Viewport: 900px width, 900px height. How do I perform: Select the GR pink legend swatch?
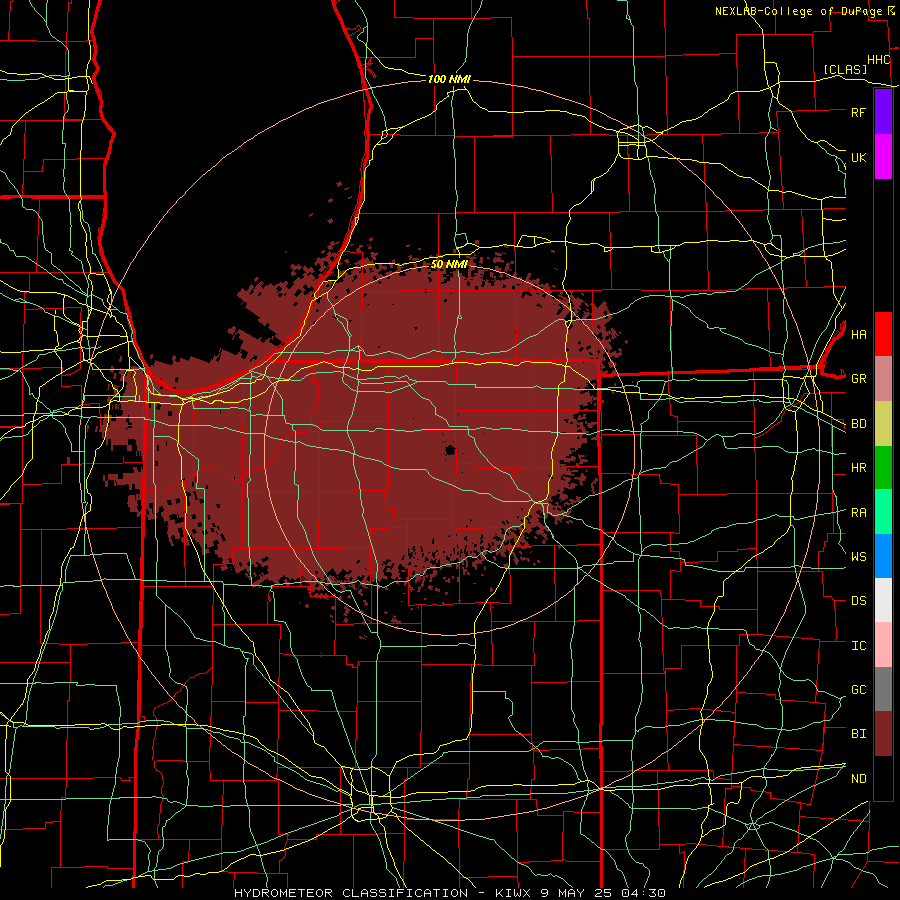[x=883, y=379]
